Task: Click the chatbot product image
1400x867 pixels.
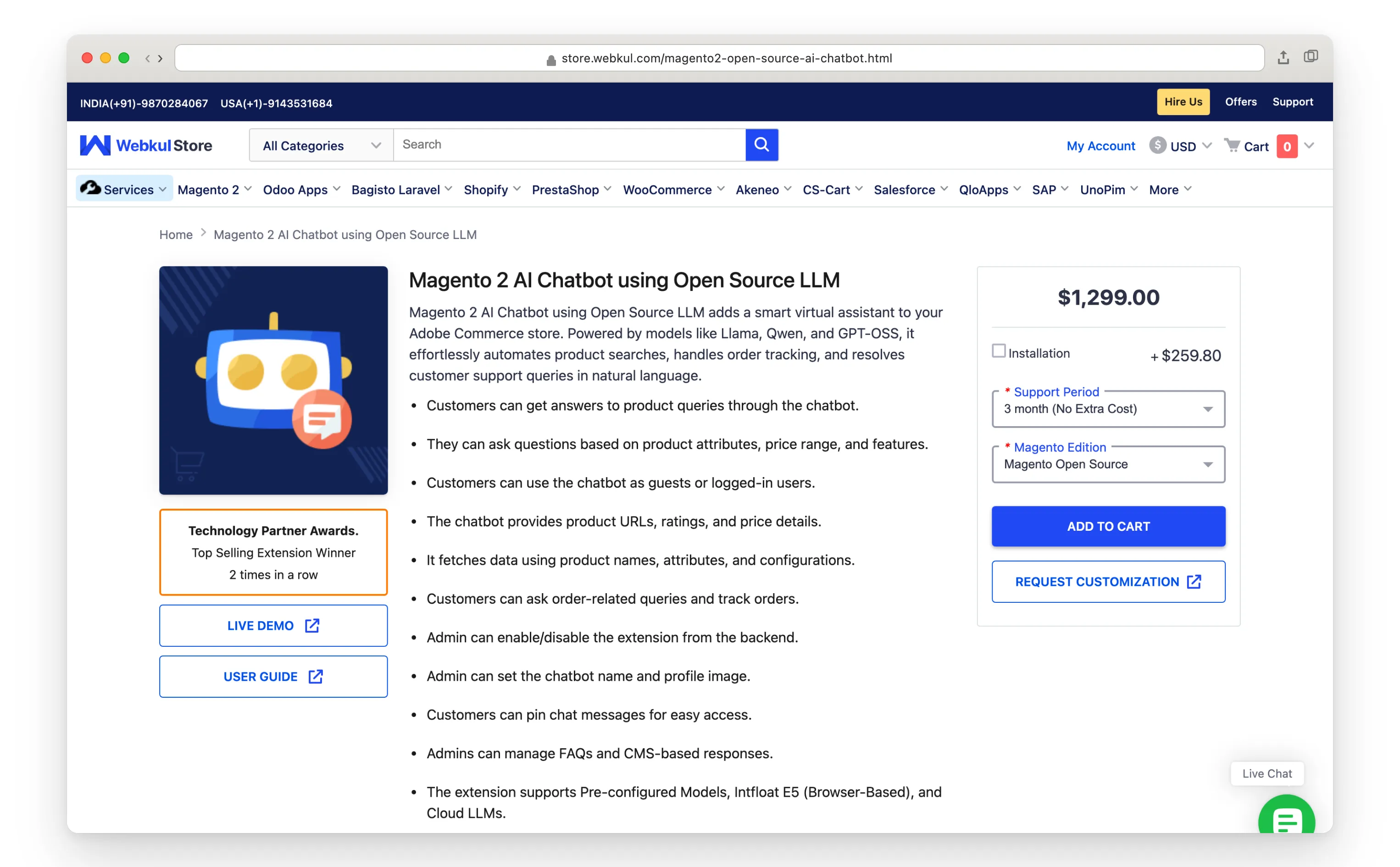Action: (x=273, y=380)
